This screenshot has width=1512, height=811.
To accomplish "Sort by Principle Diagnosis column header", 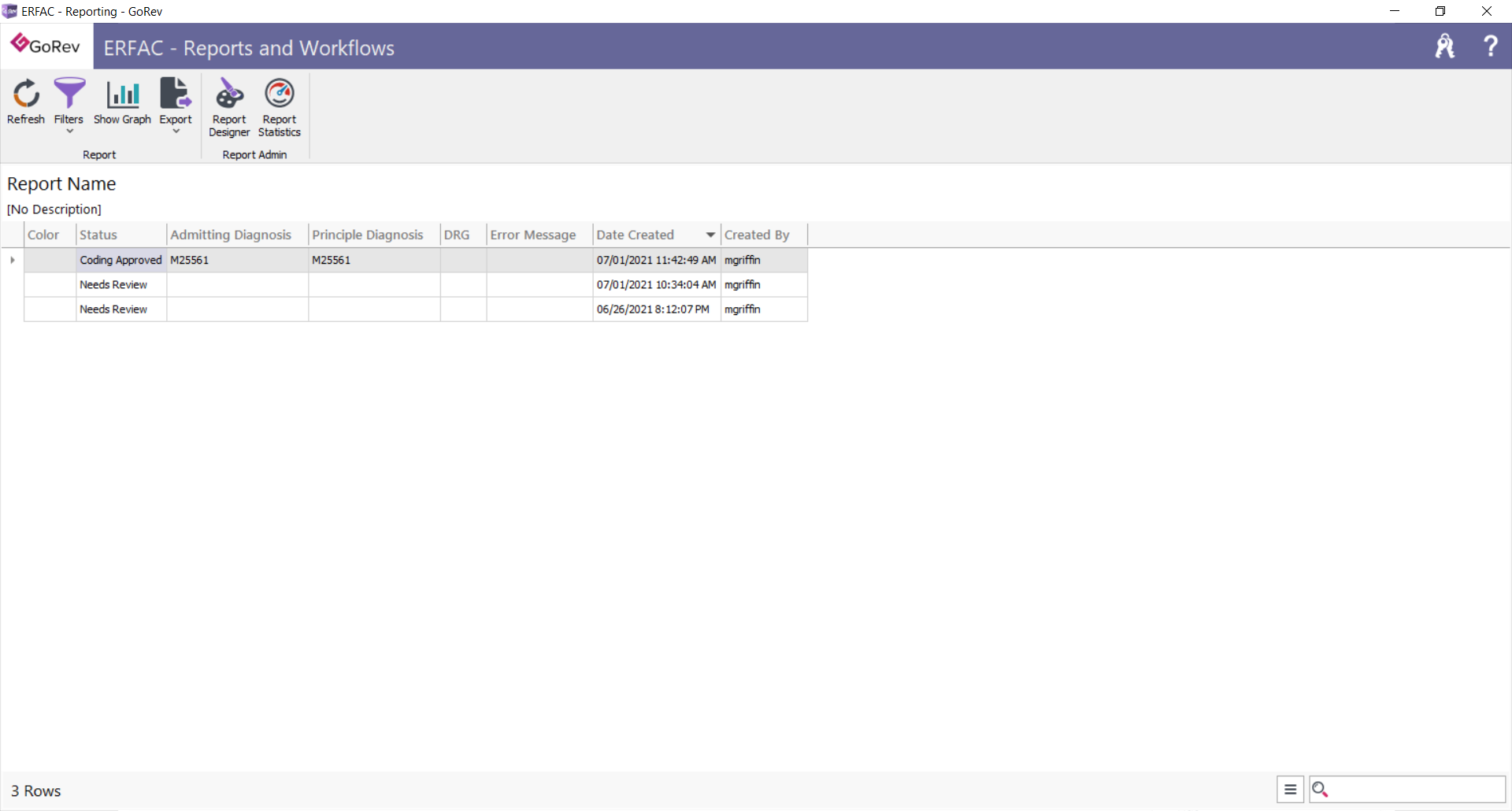I will tap(374, 235).
